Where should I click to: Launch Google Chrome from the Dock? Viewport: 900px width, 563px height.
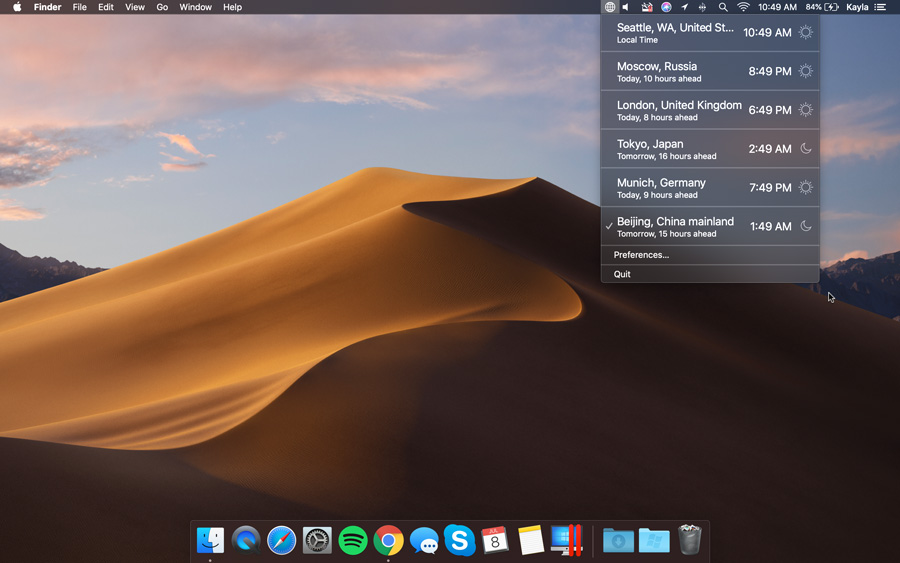pos(389,541)
